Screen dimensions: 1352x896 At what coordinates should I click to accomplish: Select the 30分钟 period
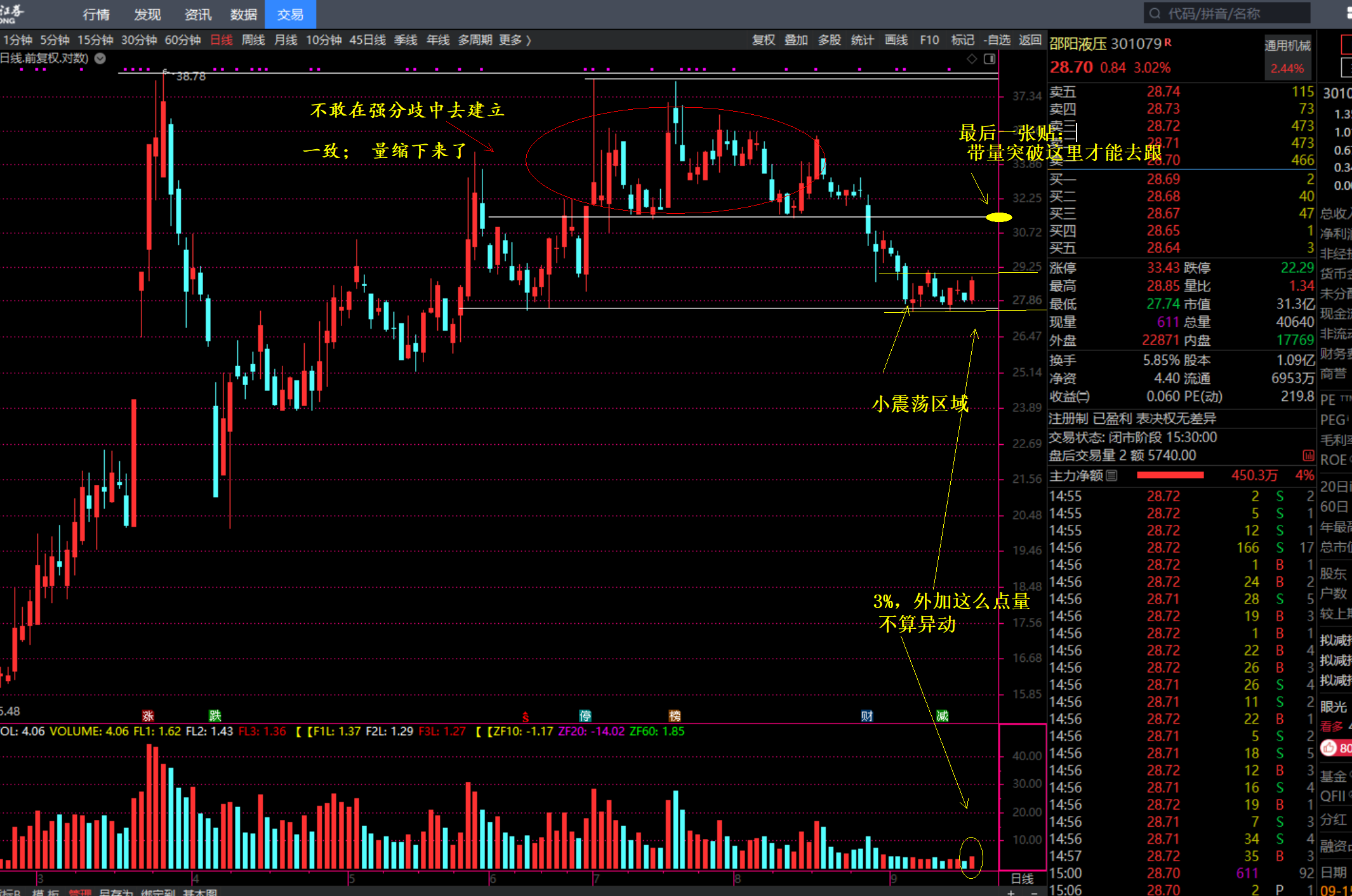[x=139, y=40]
